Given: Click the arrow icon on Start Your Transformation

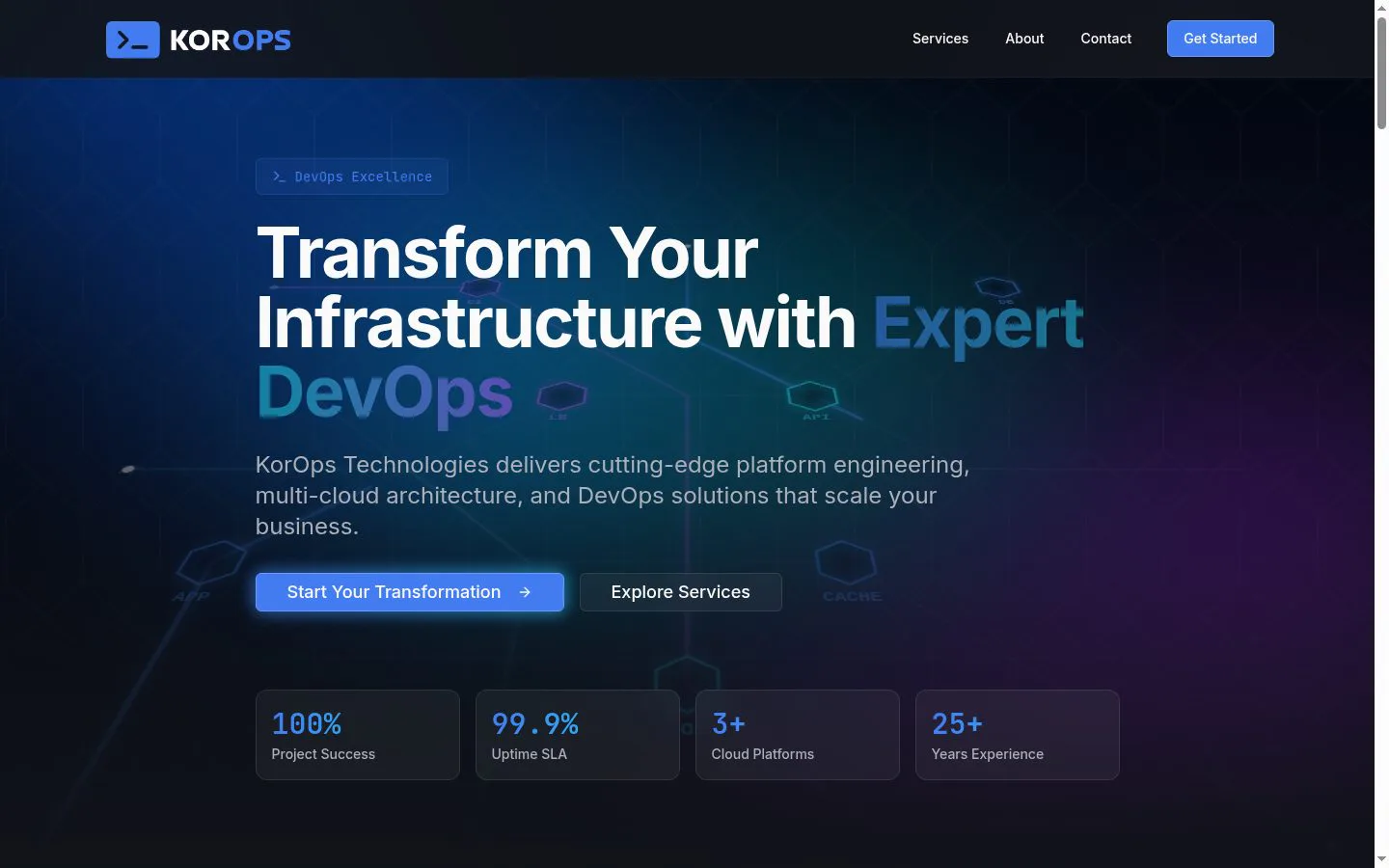Looking at the screenshot, I should click(525, 592).
